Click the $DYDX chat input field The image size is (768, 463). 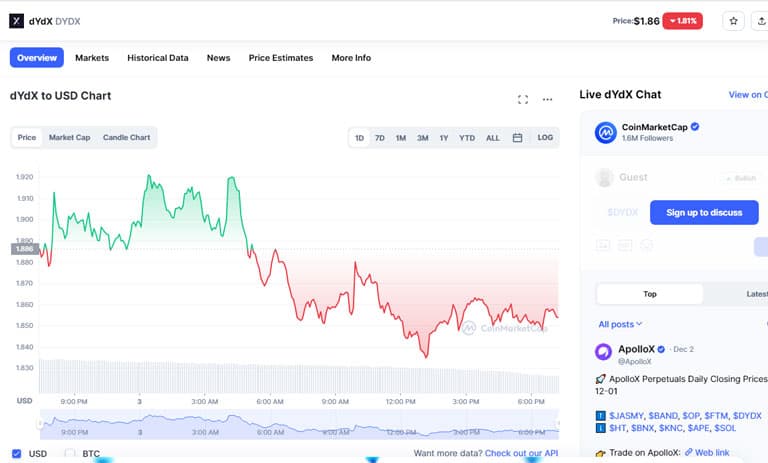pos(623,213)
